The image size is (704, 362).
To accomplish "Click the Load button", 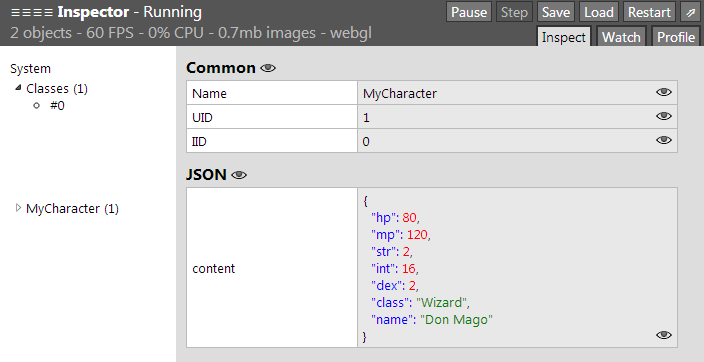I will pos(598,12).
